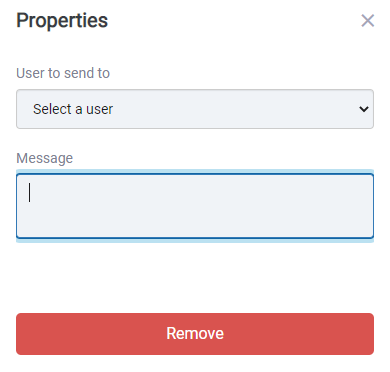Click the Select a user placeholder text
The height and width of the screenshot is (372, 390).
point(73,109)
